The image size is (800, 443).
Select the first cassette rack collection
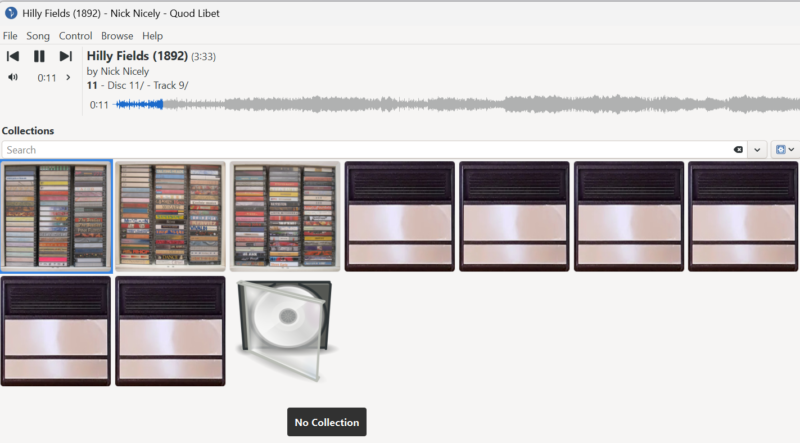(x=56, y=217)
